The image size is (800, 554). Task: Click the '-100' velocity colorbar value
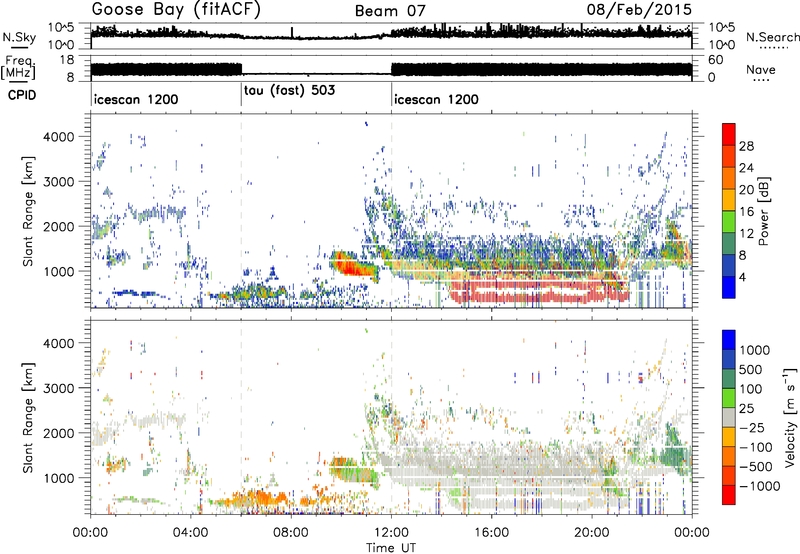coord(756,447)
